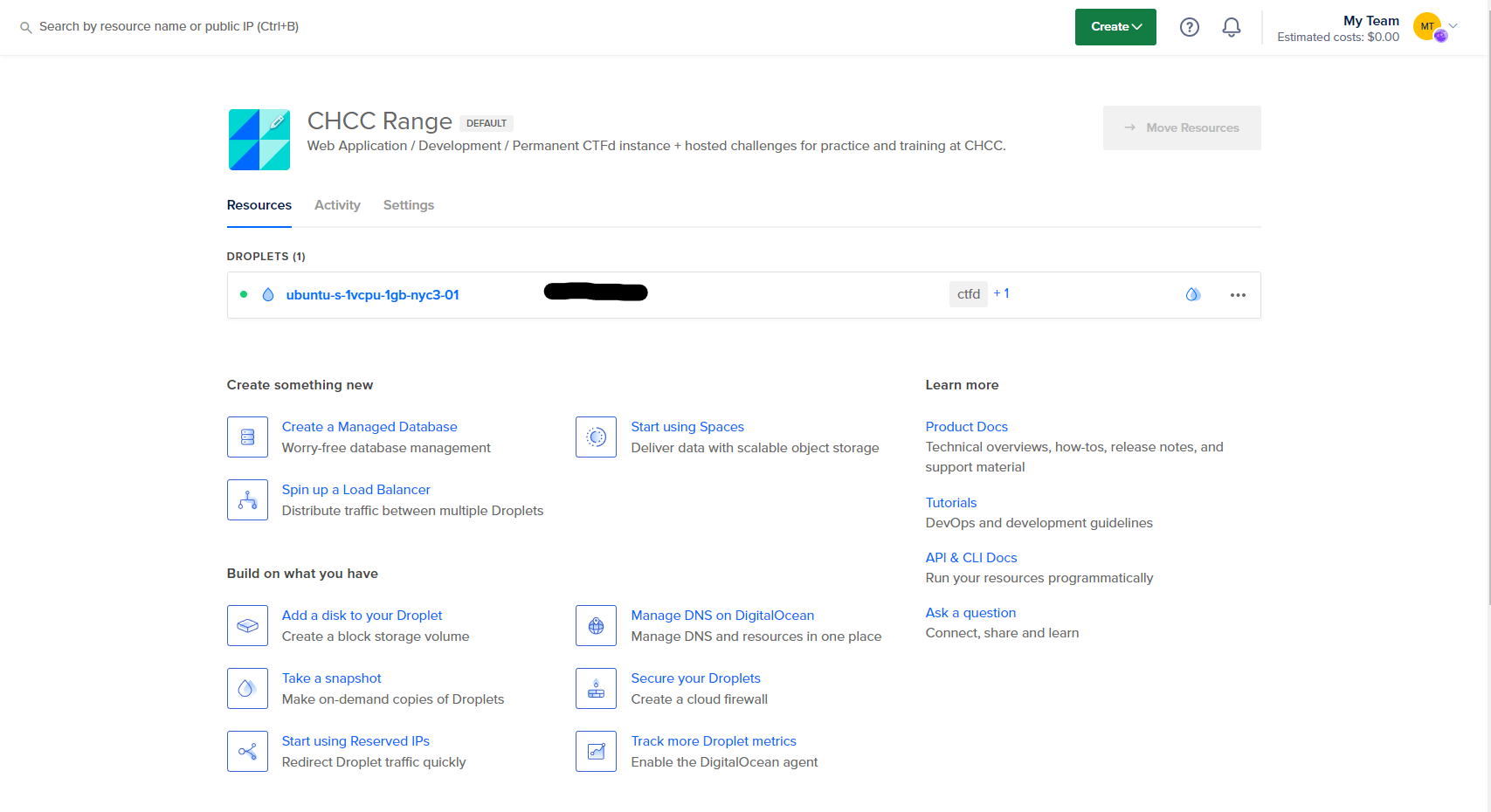The image size is (1491, 812).
Task: Switch to the Settings tab
Action: 409,205
